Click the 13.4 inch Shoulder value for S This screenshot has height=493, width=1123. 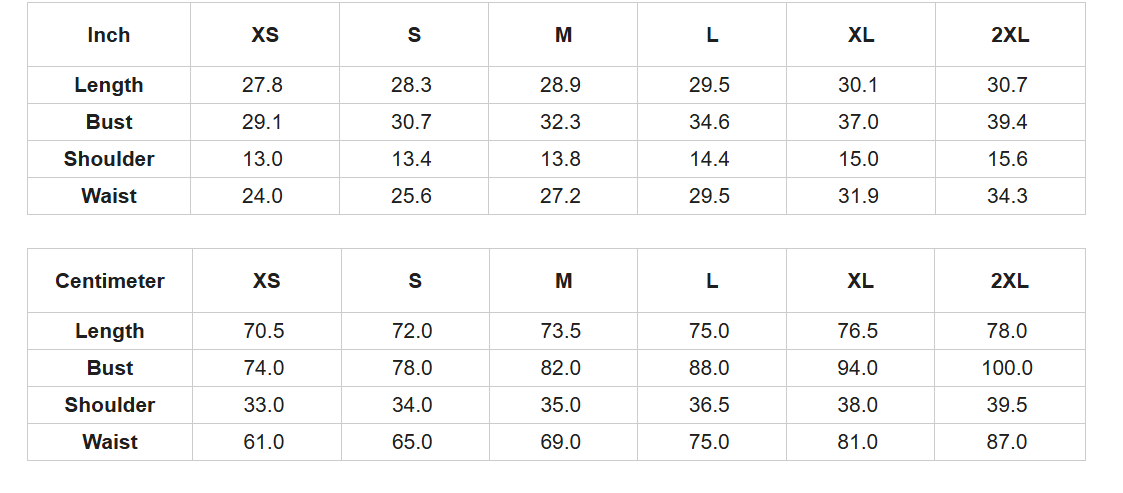[x=411, y=159]
